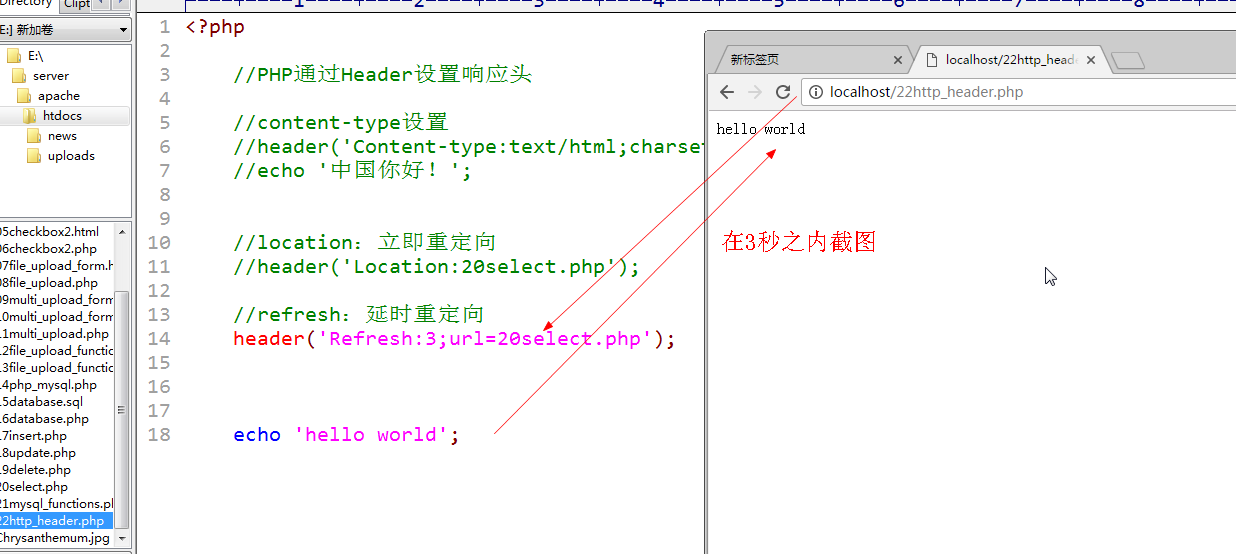Close the localhost/22http_header tab
The height and width of the screenshot is (554, 1236).
point(1091,60)
